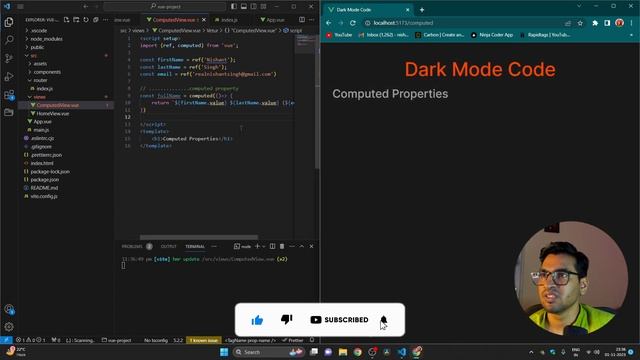The image size is (640, 360).
Task: Open README.md in the Explorer
Action: 44,188
